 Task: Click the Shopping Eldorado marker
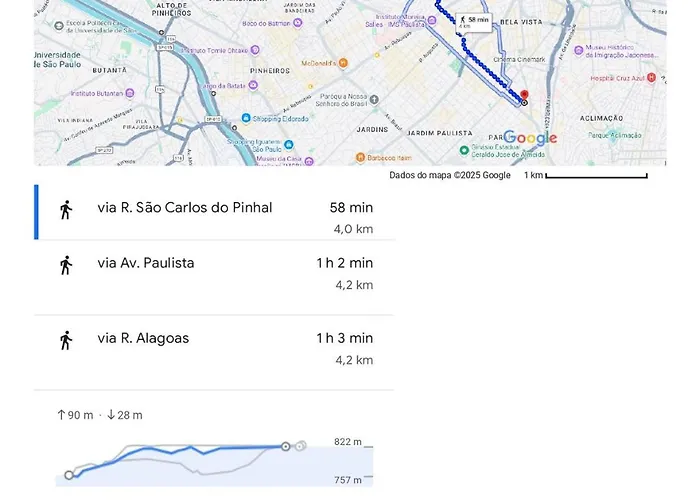click(x=244, y=119)
